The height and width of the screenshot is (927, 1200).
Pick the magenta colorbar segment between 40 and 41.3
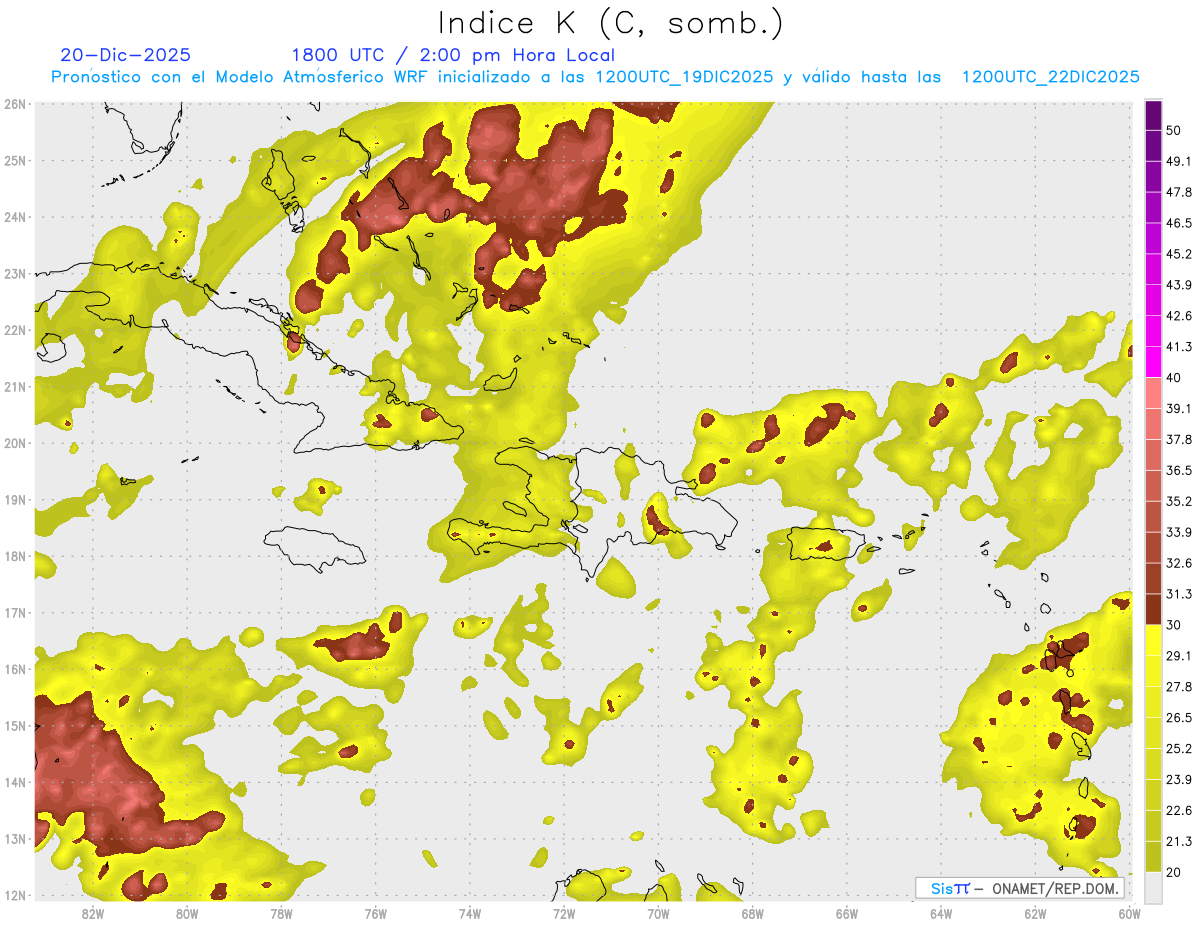[x=1153, y=362]
